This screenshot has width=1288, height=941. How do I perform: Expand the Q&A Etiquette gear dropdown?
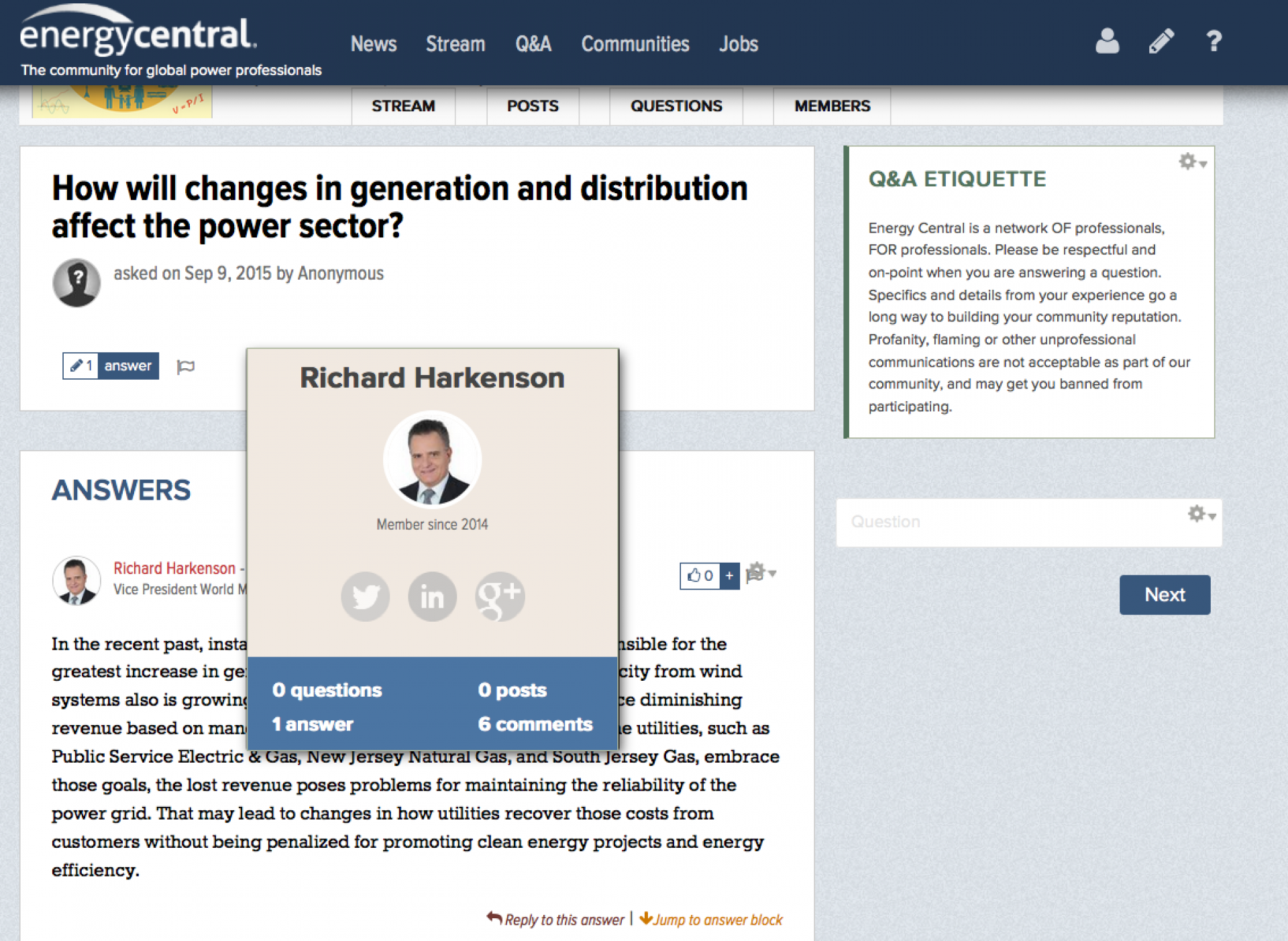pos(1192,162)
